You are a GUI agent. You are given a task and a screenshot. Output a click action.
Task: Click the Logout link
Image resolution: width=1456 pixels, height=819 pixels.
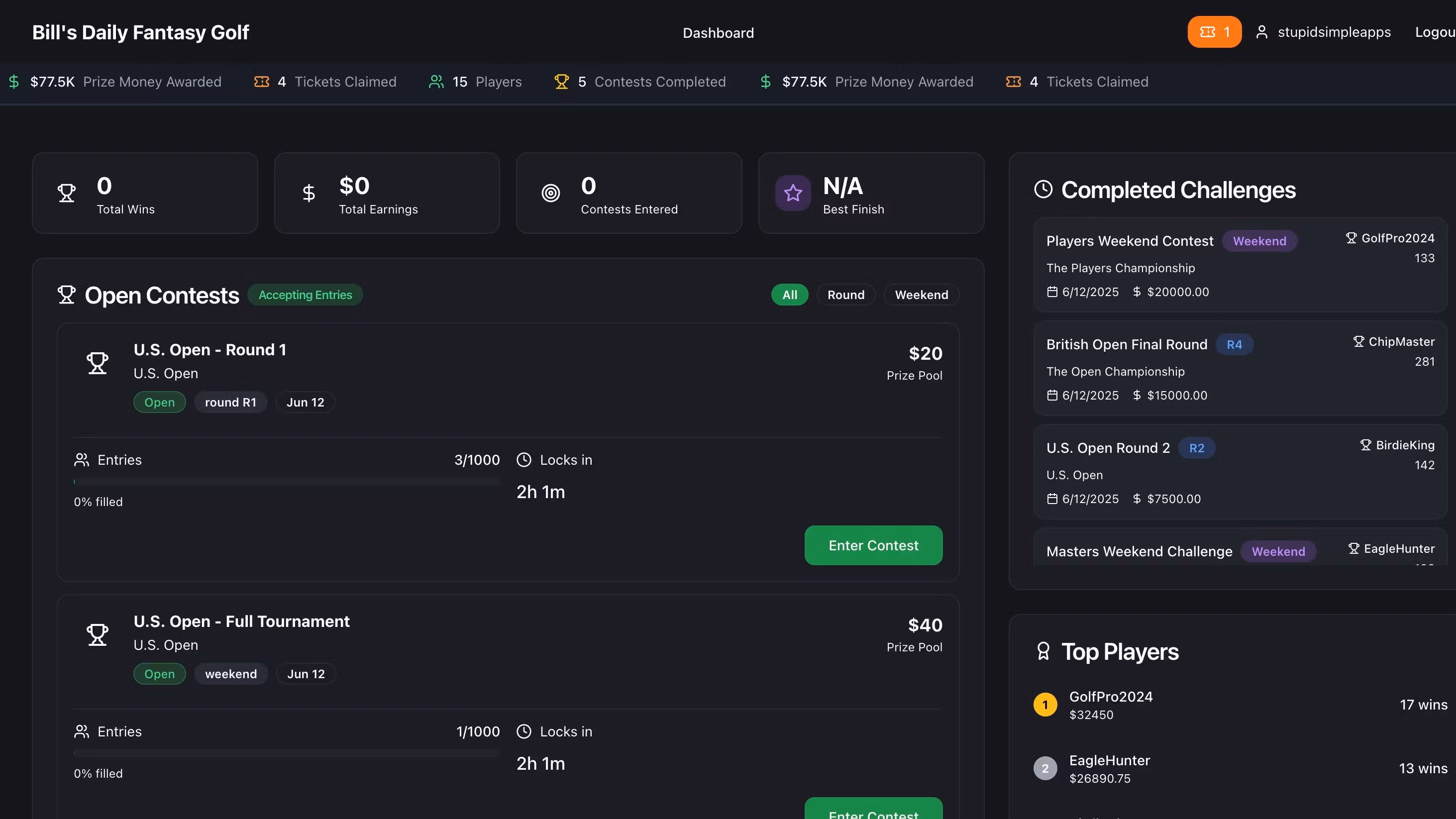point(1435,32)
